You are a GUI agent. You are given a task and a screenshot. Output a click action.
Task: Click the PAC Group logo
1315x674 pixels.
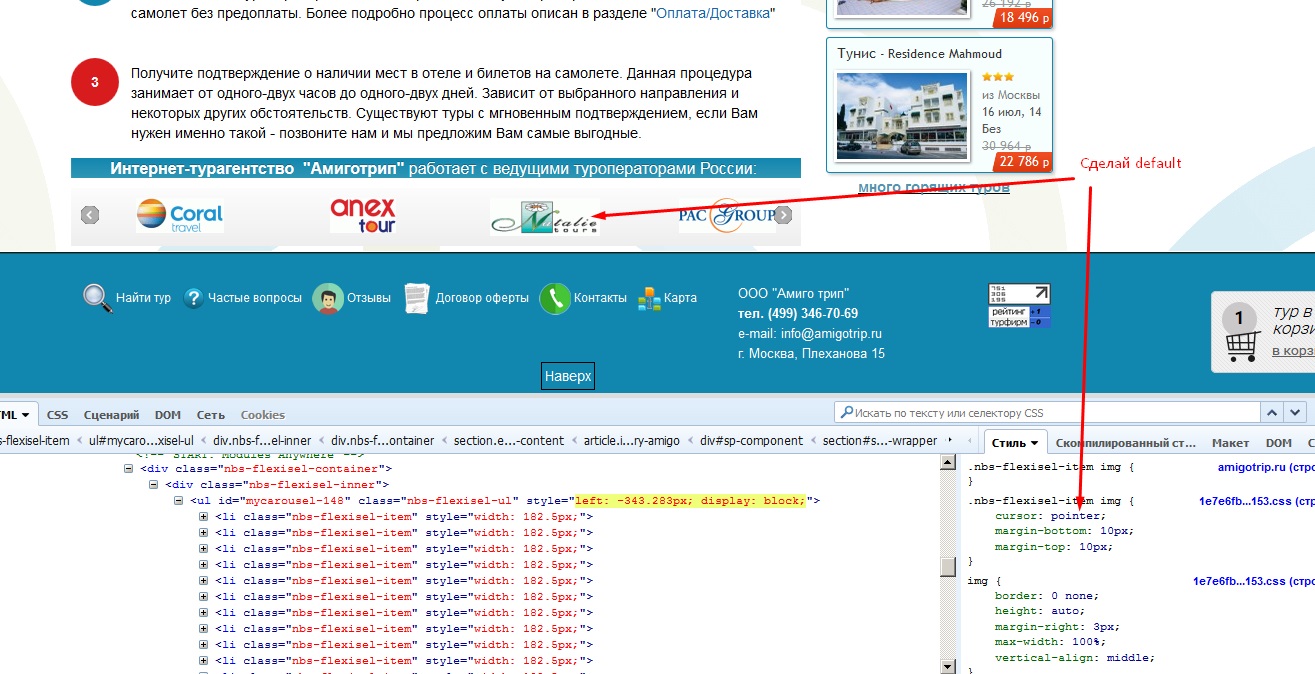(x=727, y=216)
